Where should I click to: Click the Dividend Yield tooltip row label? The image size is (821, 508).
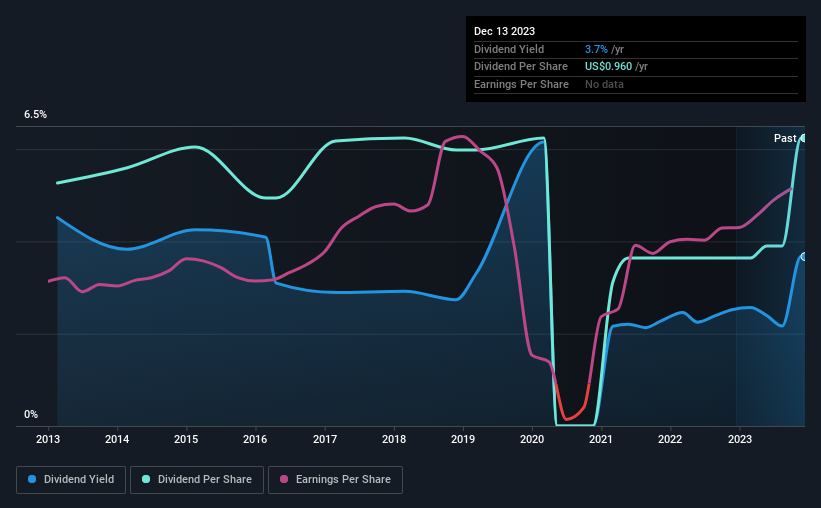click(509, 49)
